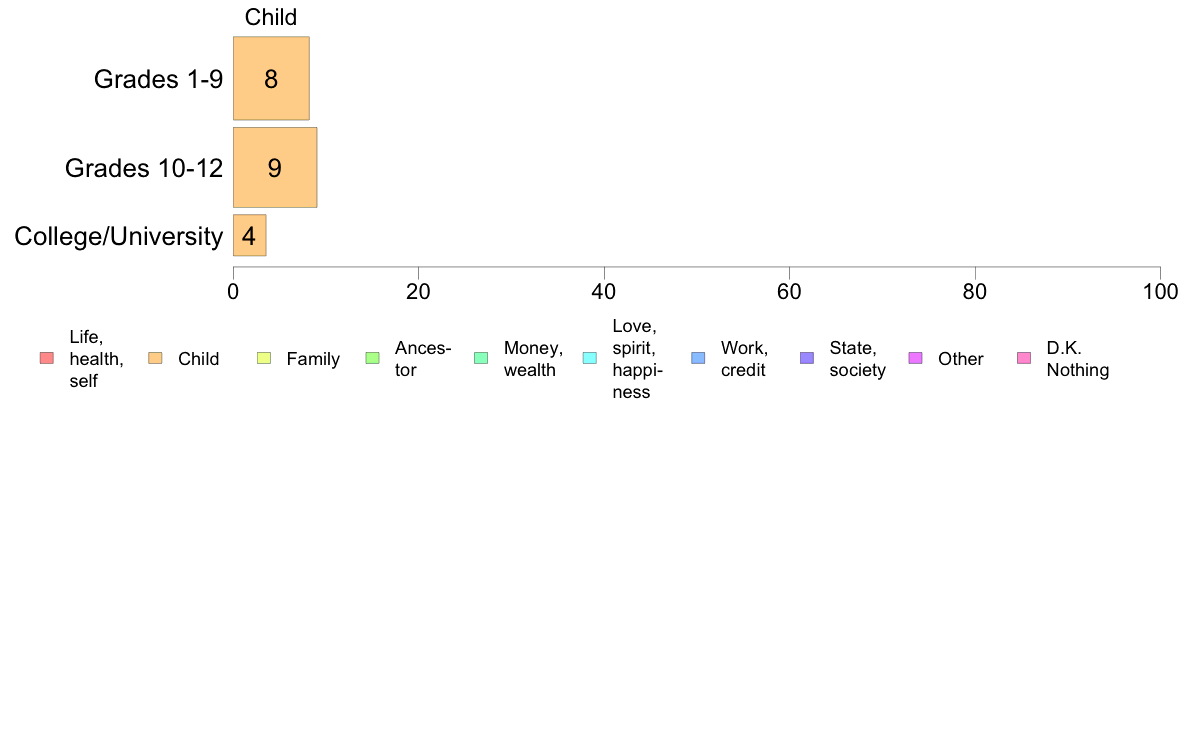This screenshot has height=736, width=1188.
Task: Select the Grades 10-12 bar showing 9
Action: (x=275, y=167)
